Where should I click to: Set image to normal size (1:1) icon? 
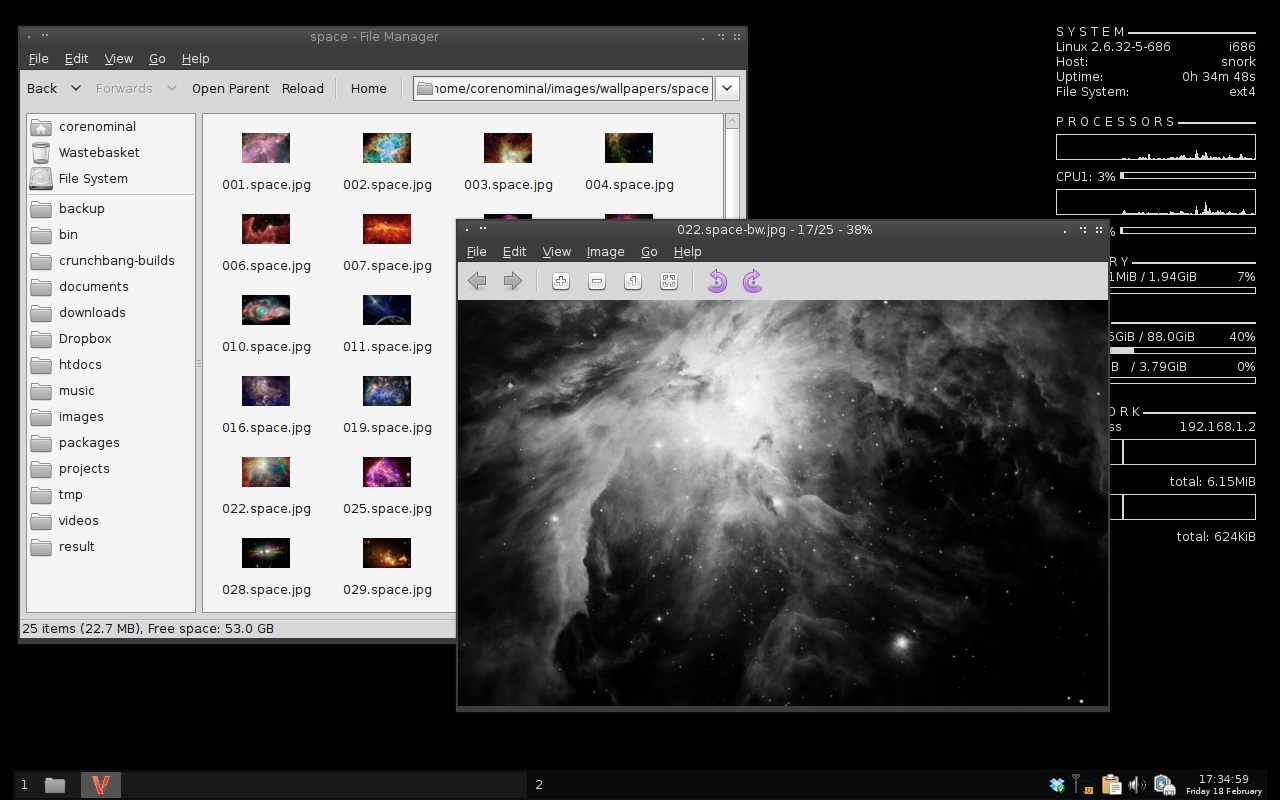pos(633,282)
